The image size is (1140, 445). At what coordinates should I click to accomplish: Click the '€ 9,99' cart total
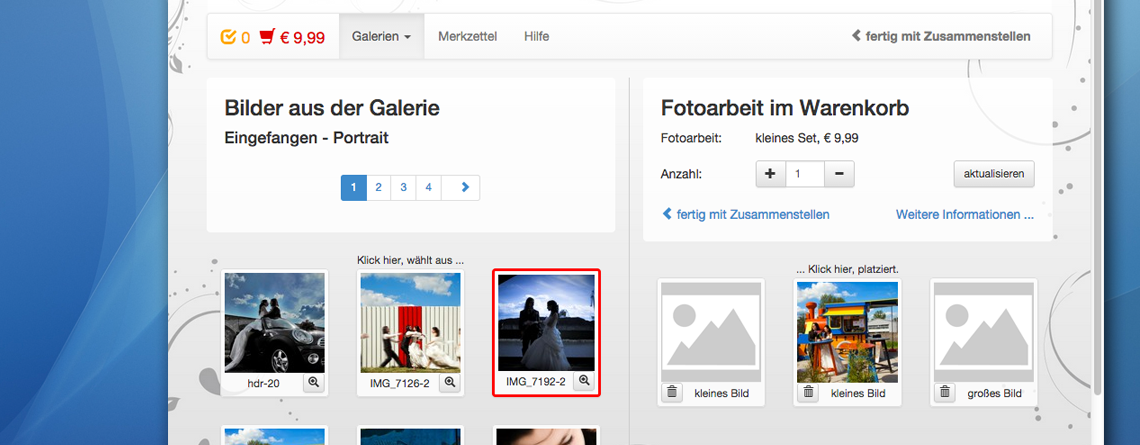coord(302,38)
